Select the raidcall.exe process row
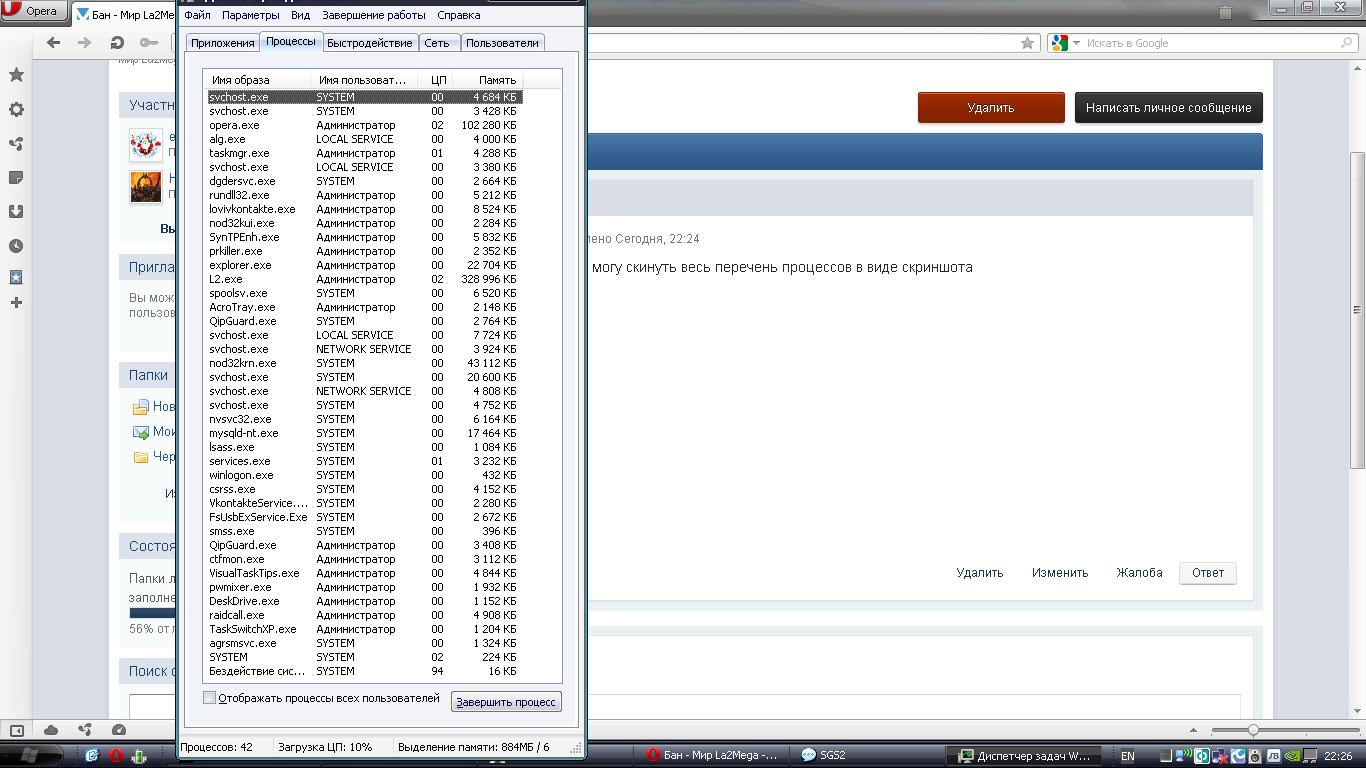The height and width of the screenshot is (768, 1366). (365, 615)
